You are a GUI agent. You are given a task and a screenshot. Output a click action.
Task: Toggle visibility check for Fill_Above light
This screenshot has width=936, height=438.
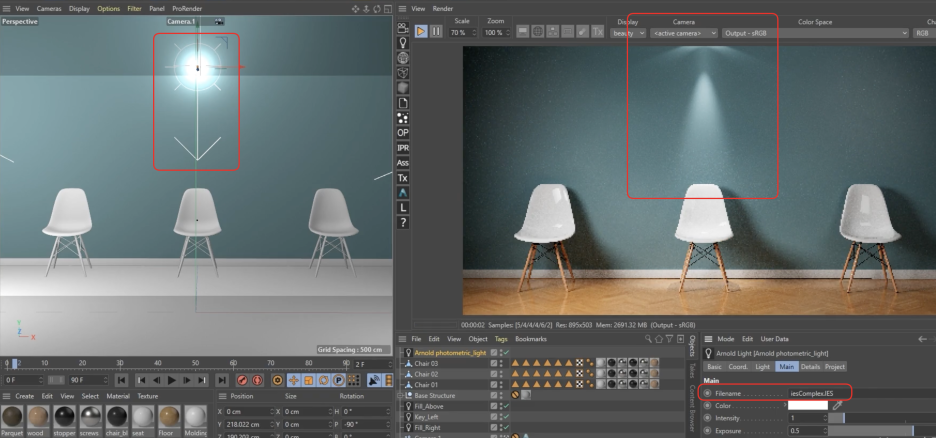pyautogui.click(x=506, y=406)
